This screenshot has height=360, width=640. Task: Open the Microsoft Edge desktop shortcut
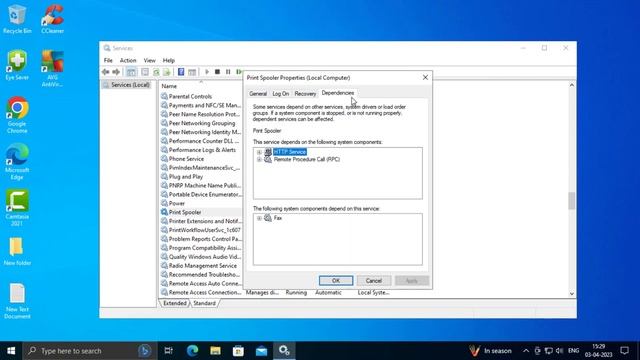point(17,162)
